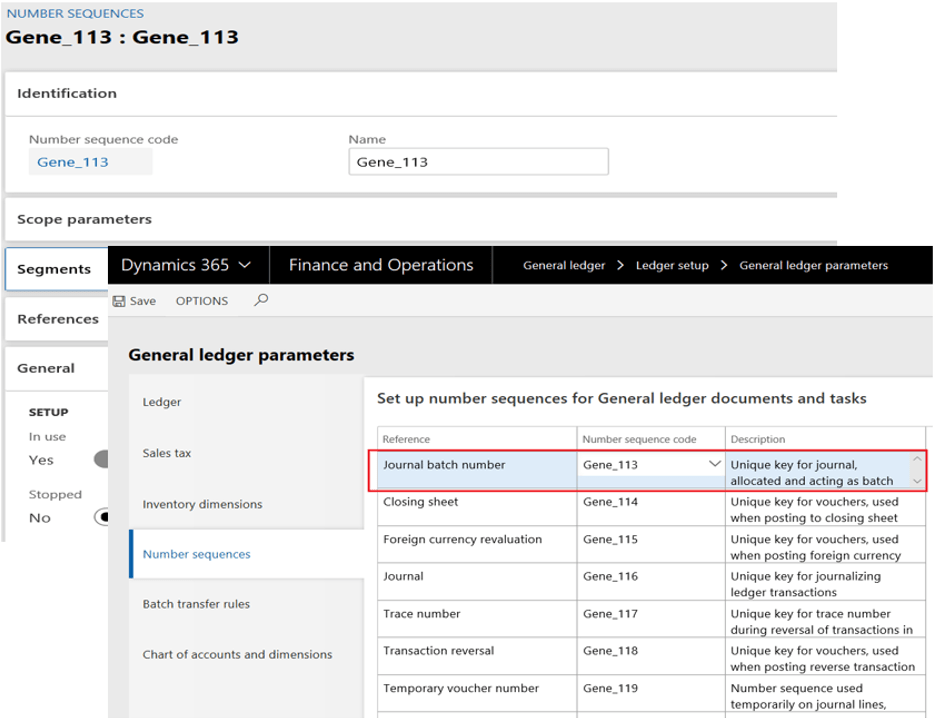Click the search magnifier icon
933x718 pixels.
[x=261, y=300]
